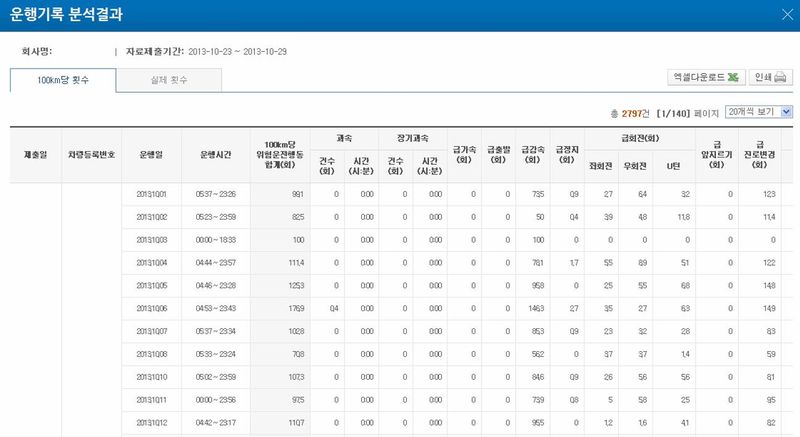Click the 급가속 (회) column header

[464, 155]
